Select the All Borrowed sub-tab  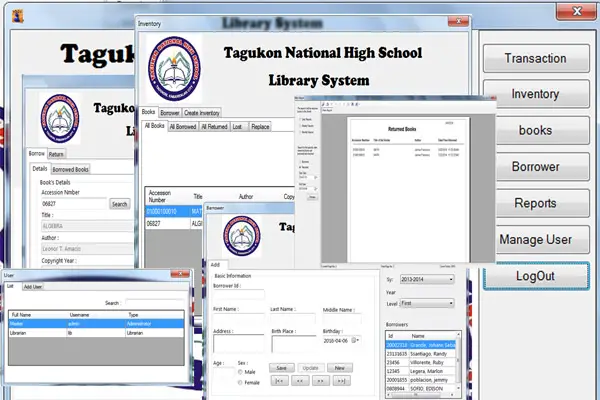click(x=183, y=127)
